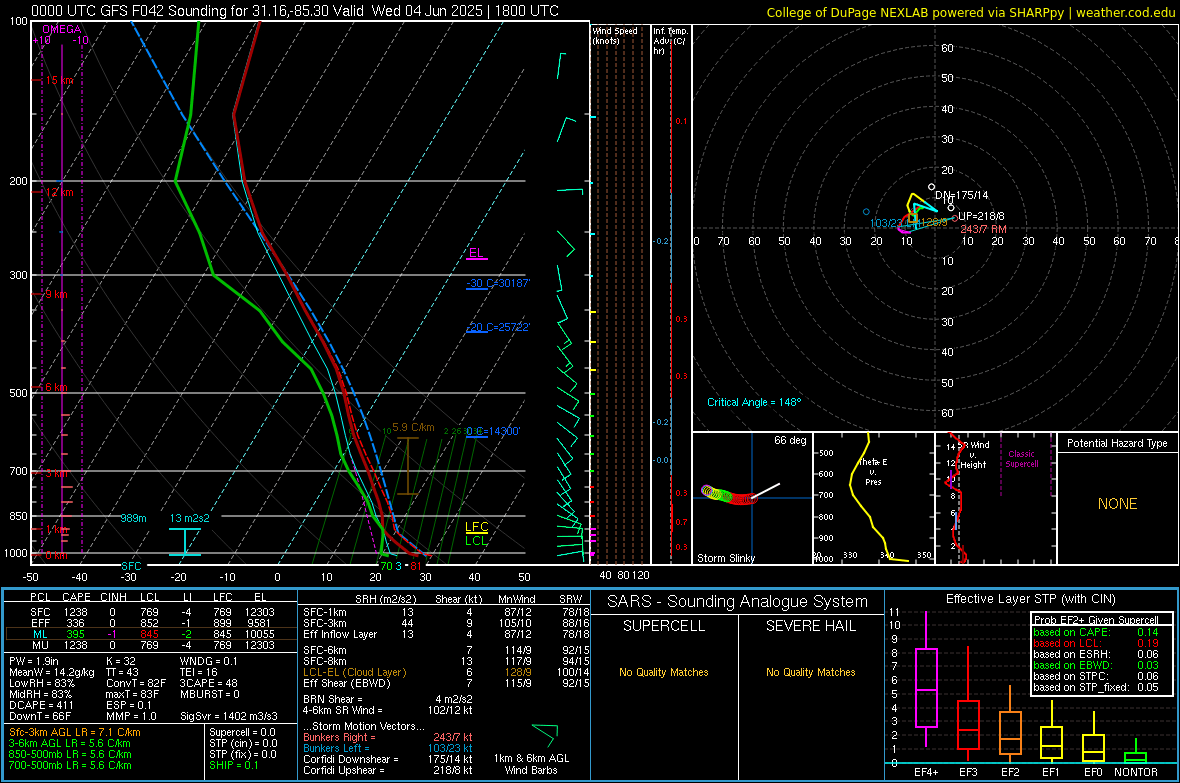
Task: Click '66 deg' in the Storm Slinky panel
Action: 790,440
